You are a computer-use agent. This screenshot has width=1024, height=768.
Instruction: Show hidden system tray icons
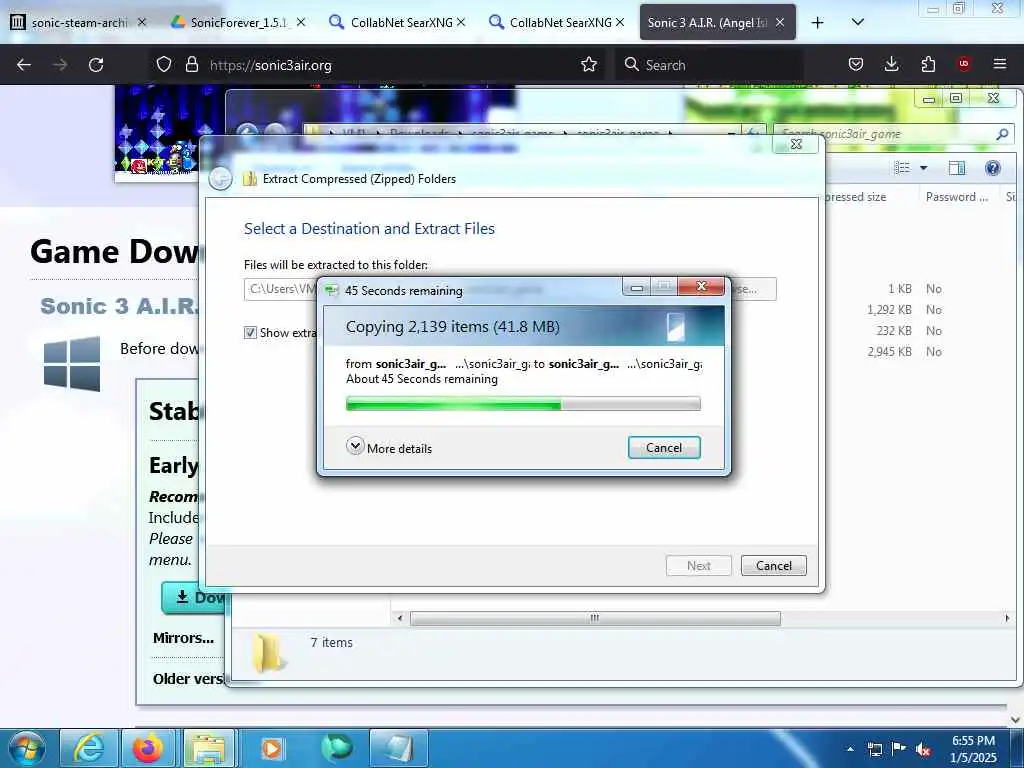(850, 749)
